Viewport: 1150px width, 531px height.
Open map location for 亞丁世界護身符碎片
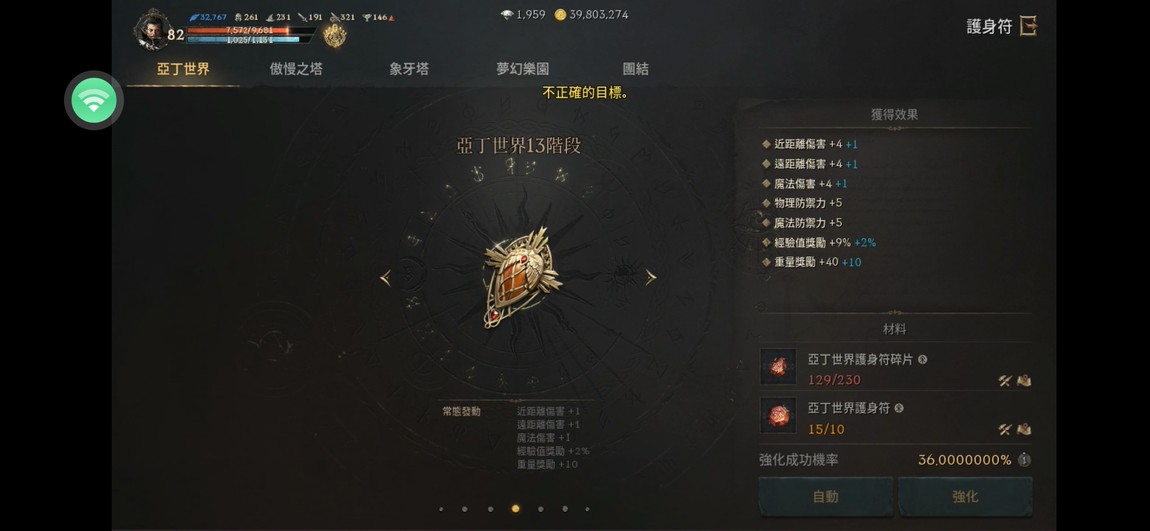pyautogui.click(x=1024, y=381)
